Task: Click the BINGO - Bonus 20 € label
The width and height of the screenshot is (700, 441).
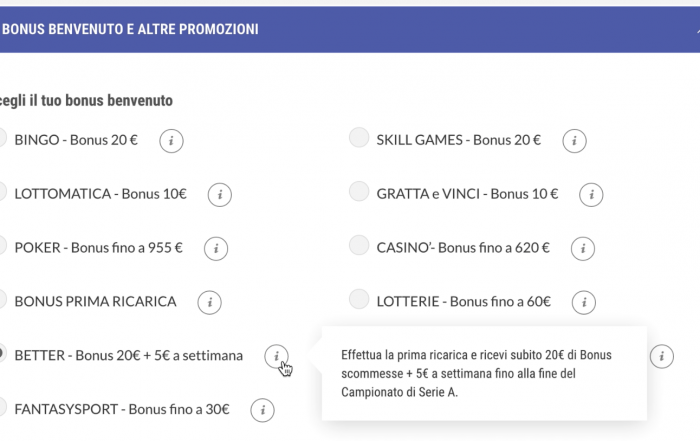Action: click(76, 140)
